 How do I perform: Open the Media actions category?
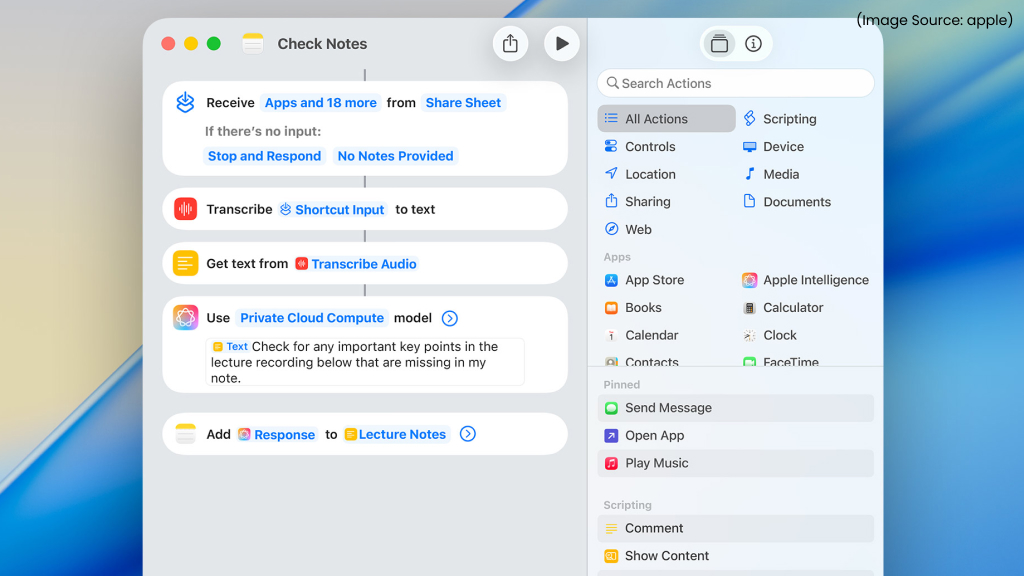pos(778,174)
